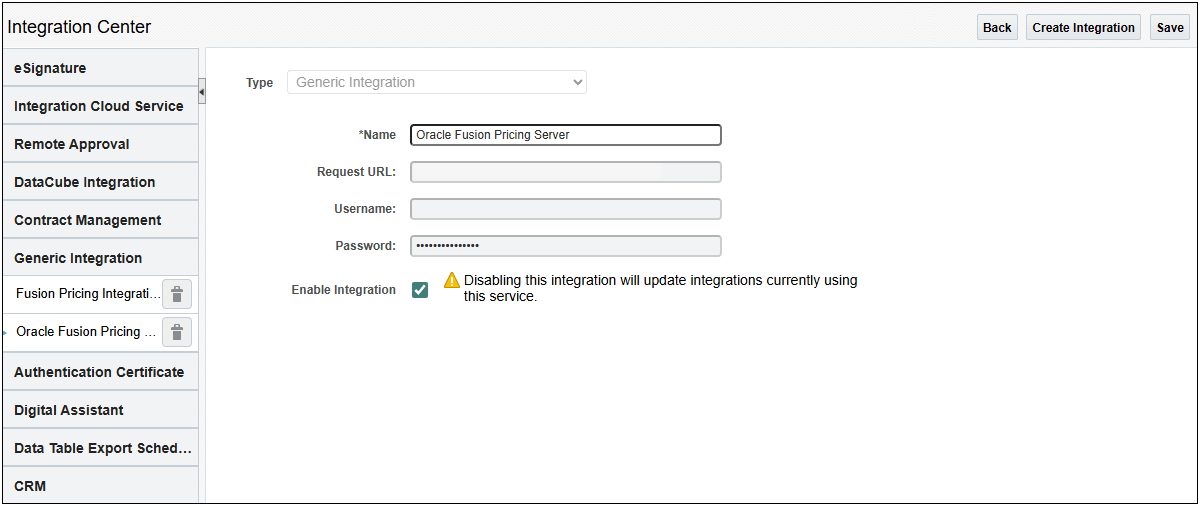Image resolution: width=1200 pixels, height=506 pixels.
Task: Click the Username label
Action: point(365,209)
